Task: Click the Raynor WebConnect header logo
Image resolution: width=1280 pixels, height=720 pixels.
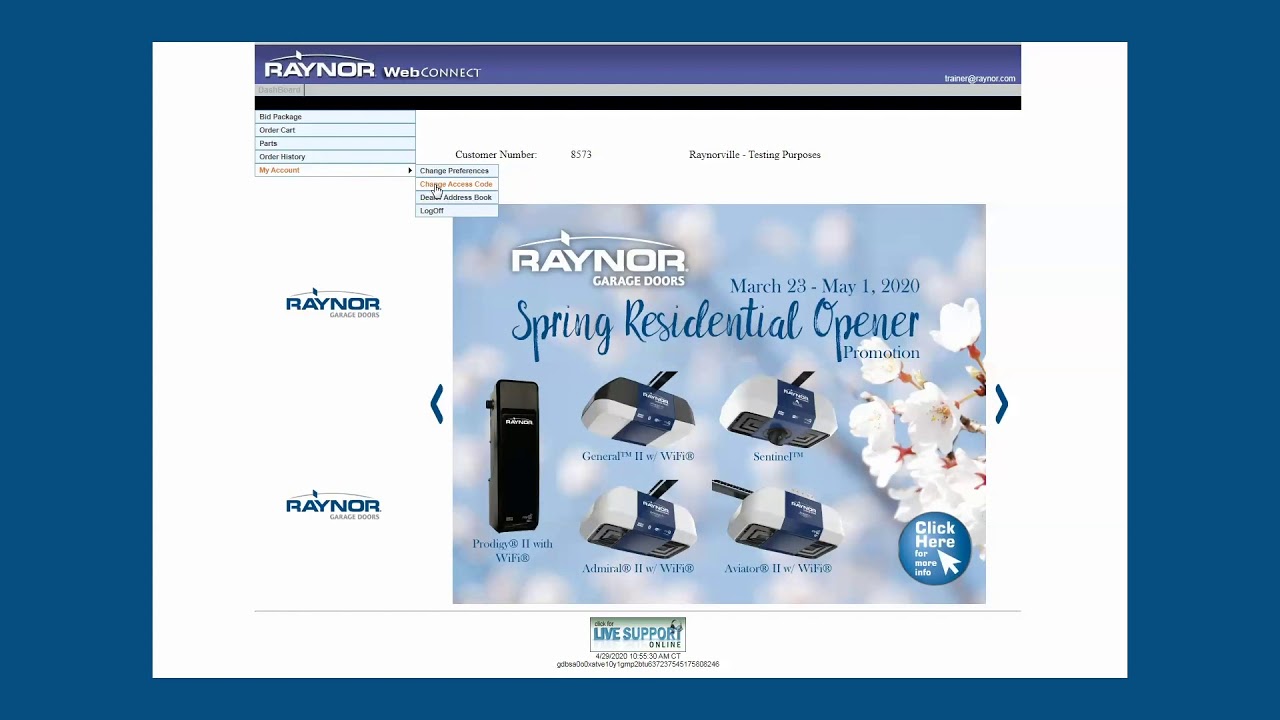Action: click(x=372, y=67)
